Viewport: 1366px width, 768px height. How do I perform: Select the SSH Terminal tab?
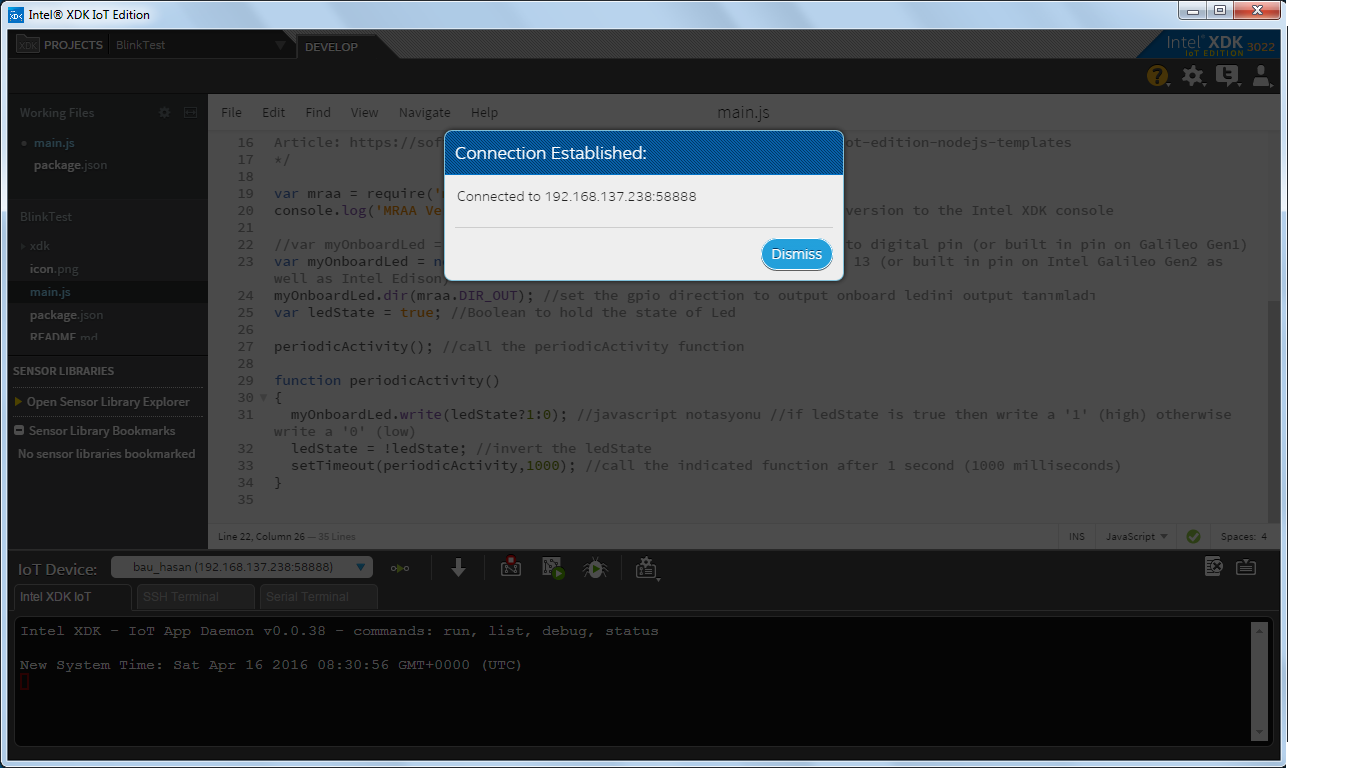tap(195, 597)
